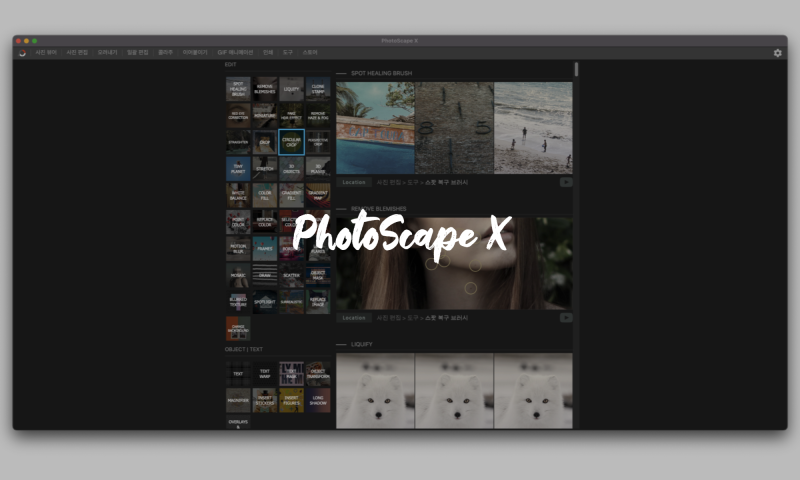
Task: Open the Change Background tile
Action: pos(238,329)
